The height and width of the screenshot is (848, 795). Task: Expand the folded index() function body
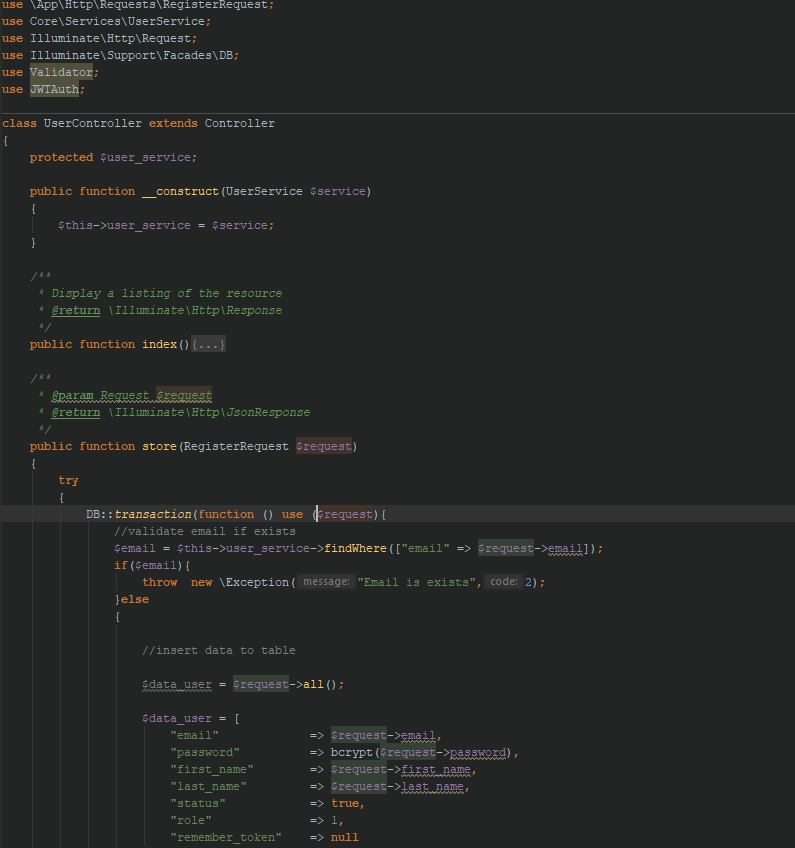[209, 344]
